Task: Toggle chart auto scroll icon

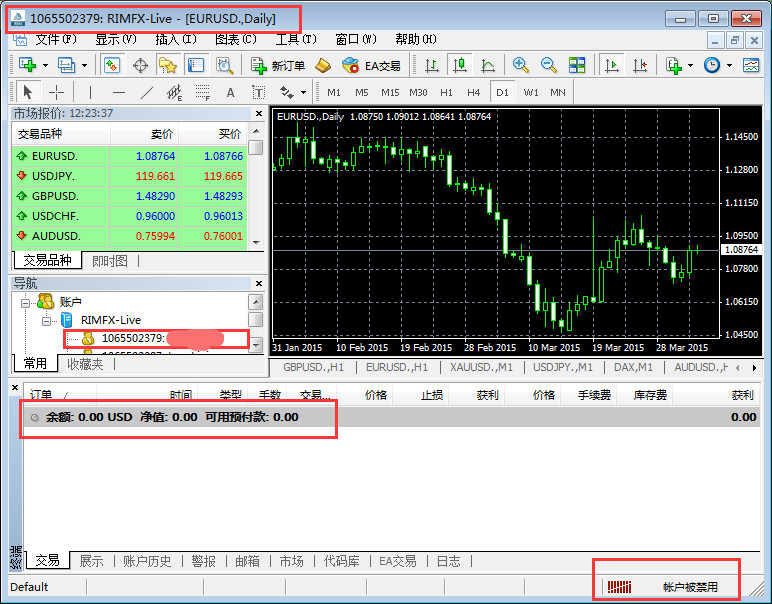Action: click(x=611, y=65)
